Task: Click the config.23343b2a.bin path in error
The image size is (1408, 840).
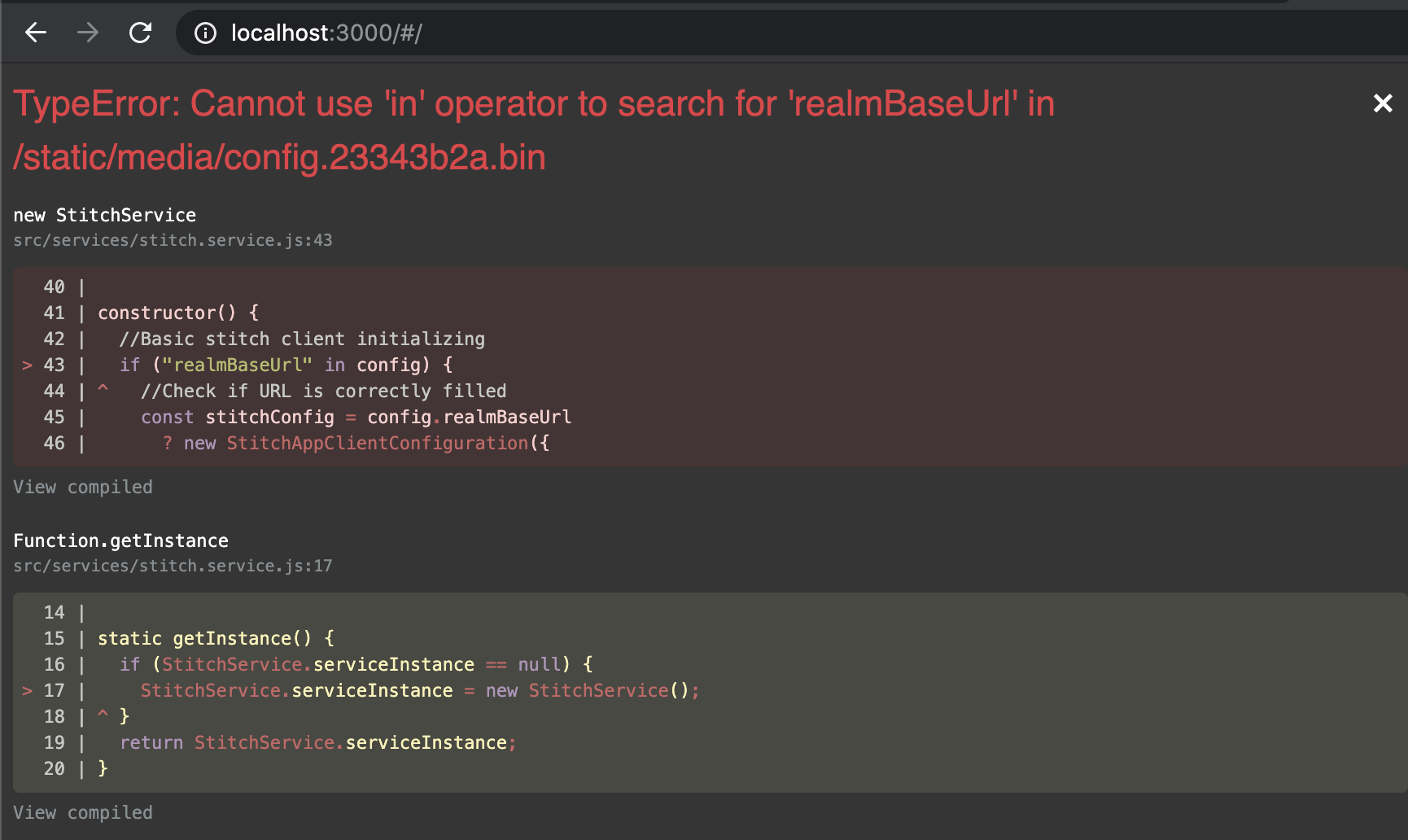Action: [x=279, y=157]
